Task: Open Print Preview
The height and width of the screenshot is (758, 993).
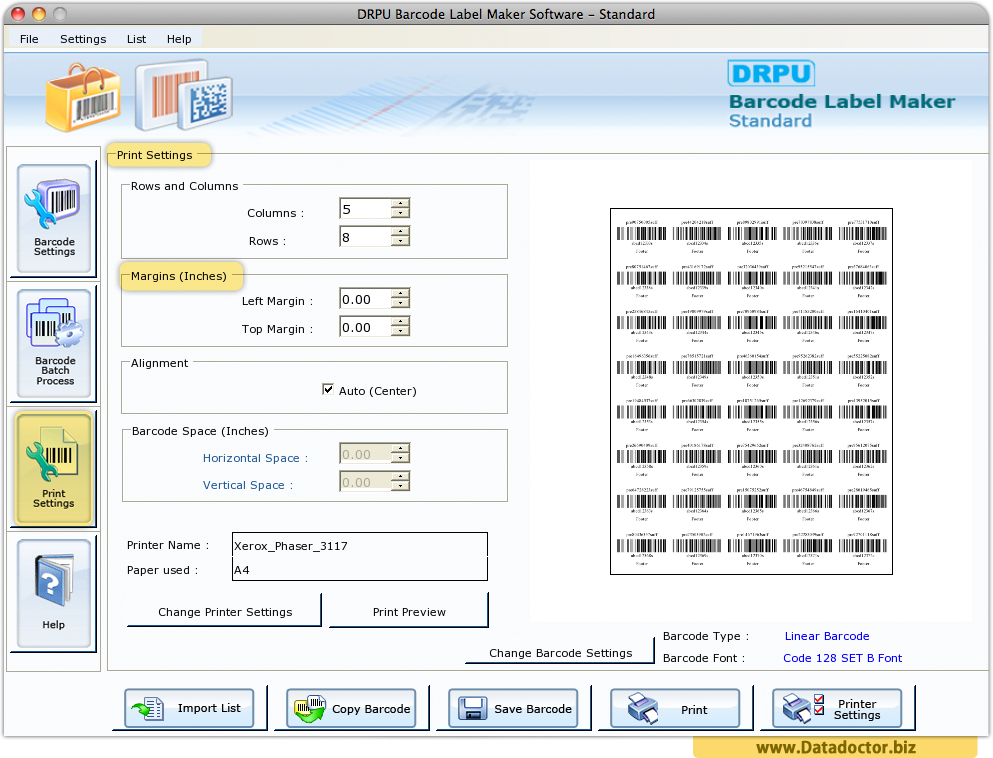Action: [409, 611]
